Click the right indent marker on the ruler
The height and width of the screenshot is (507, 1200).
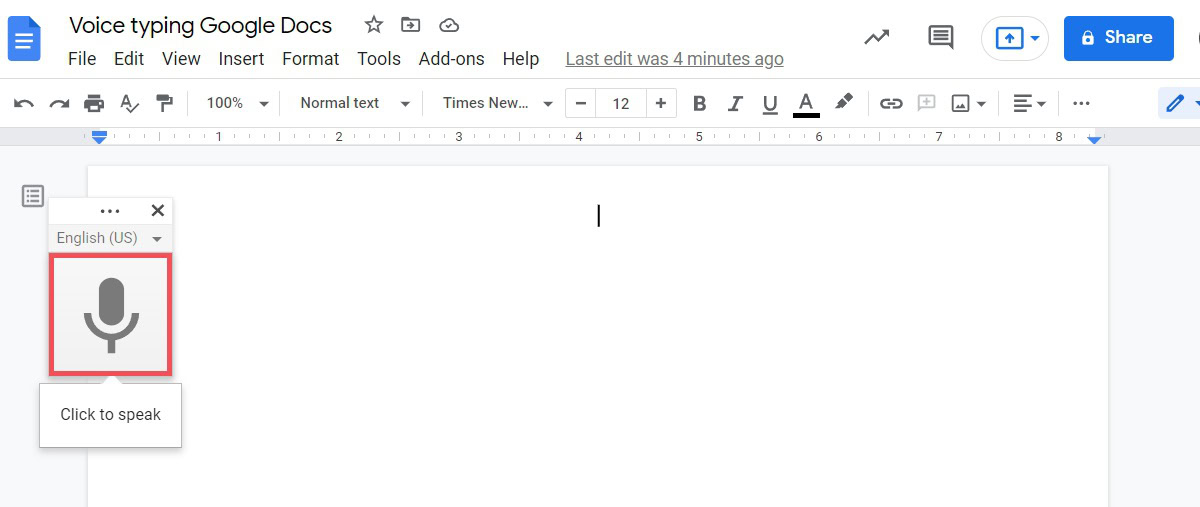pyautogui.click(x=1094, y=139)
